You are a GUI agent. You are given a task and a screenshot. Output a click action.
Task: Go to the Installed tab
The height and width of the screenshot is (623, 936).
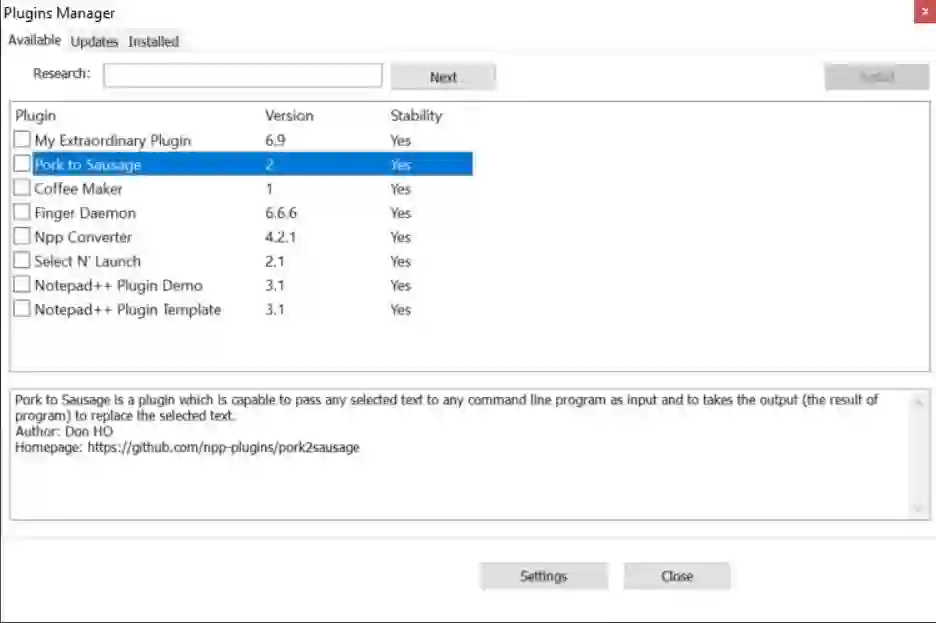pos(153,41)
